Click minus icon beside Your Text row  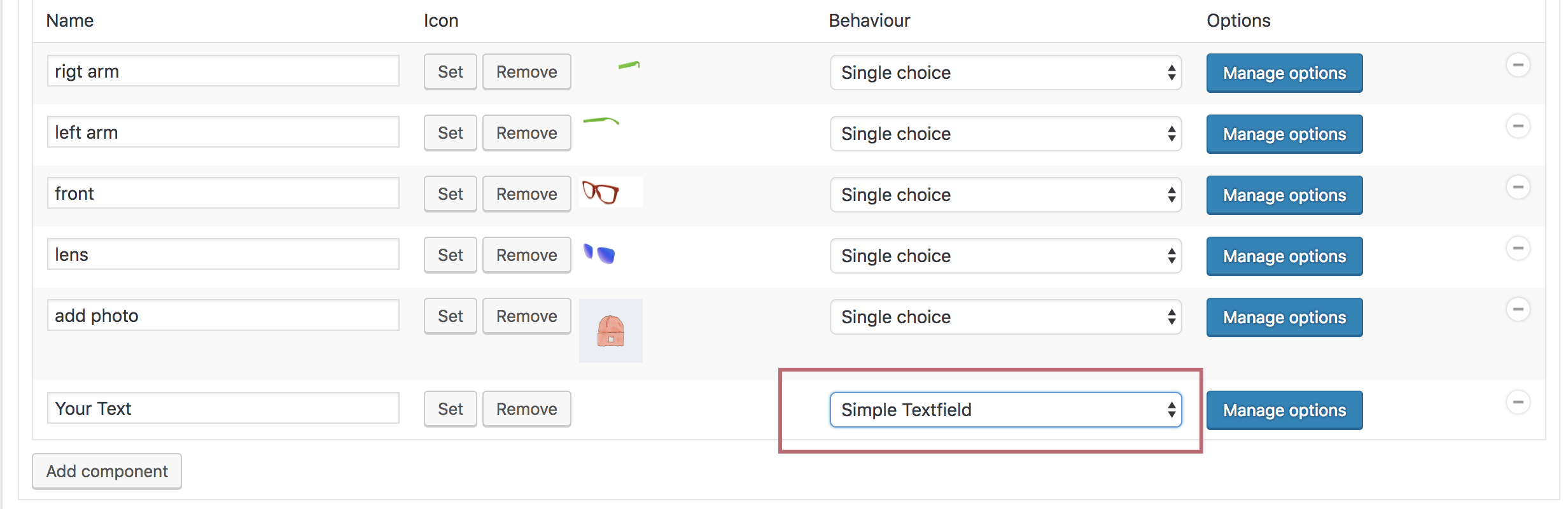(x=1518, y=402)
